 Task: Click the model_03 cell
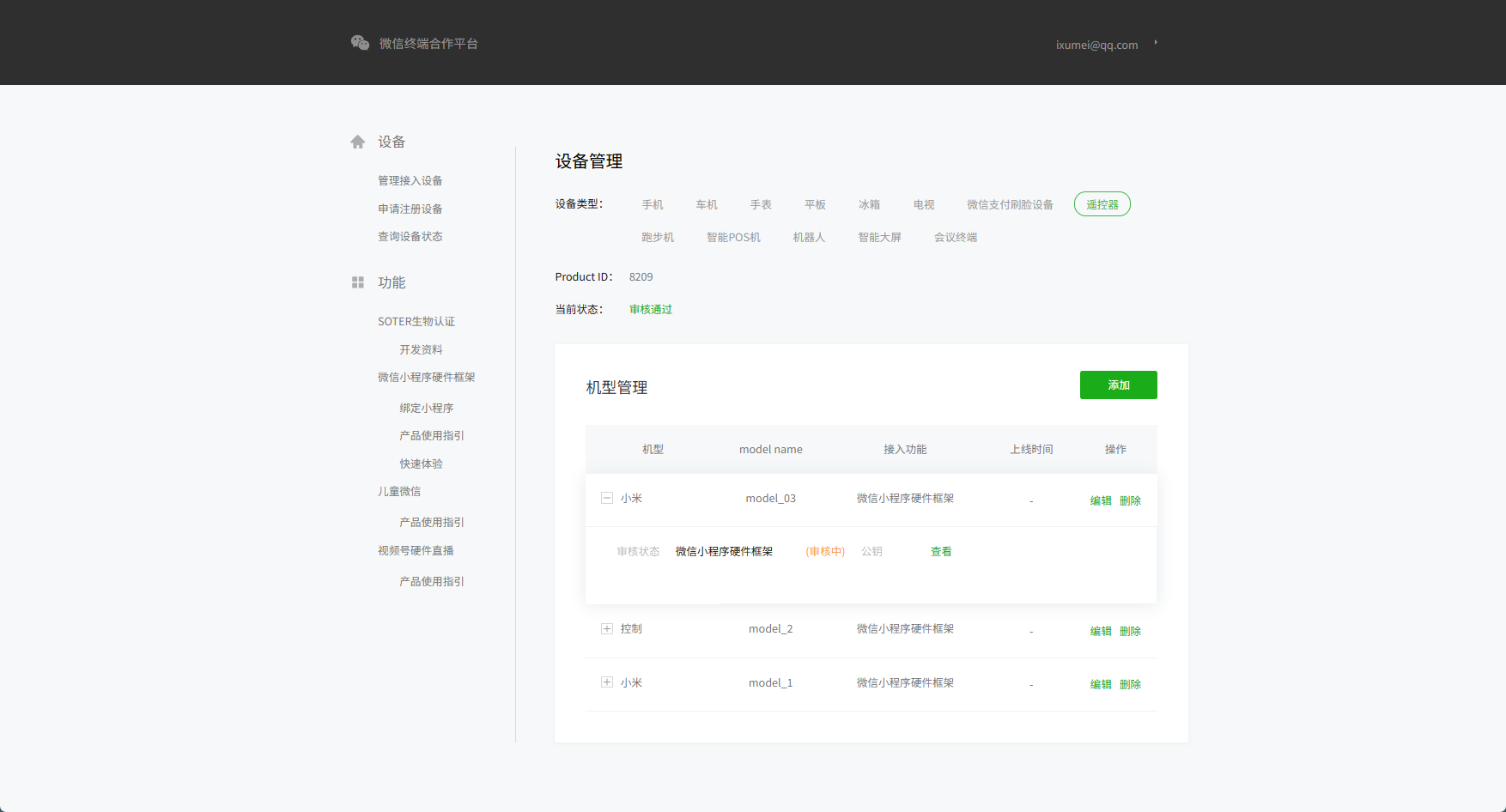click(771, 498)
